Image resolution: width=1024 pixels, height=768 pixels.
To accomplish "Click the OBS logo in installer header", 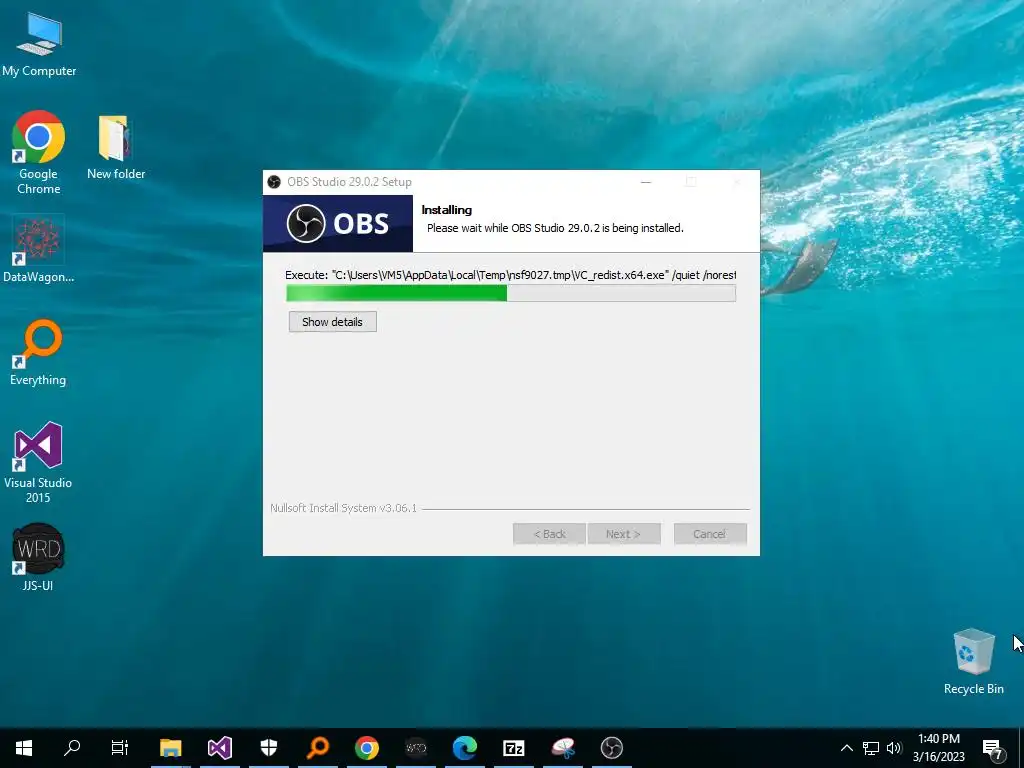I will [x=338, y=223].
